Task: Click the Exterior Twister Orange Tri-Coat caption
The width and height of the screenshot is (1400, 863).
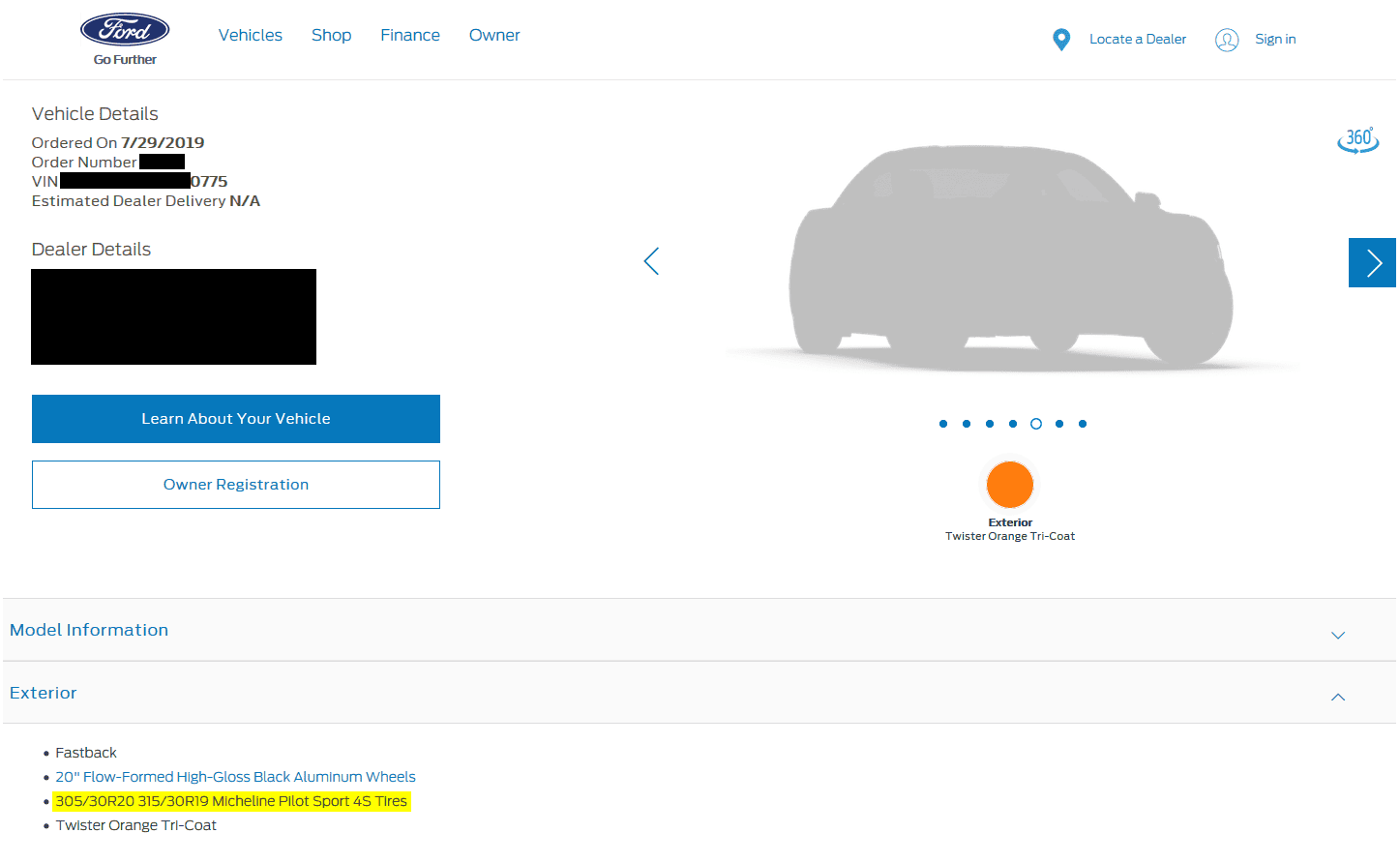Action: pyautogui.click(x=1010, y=529)
